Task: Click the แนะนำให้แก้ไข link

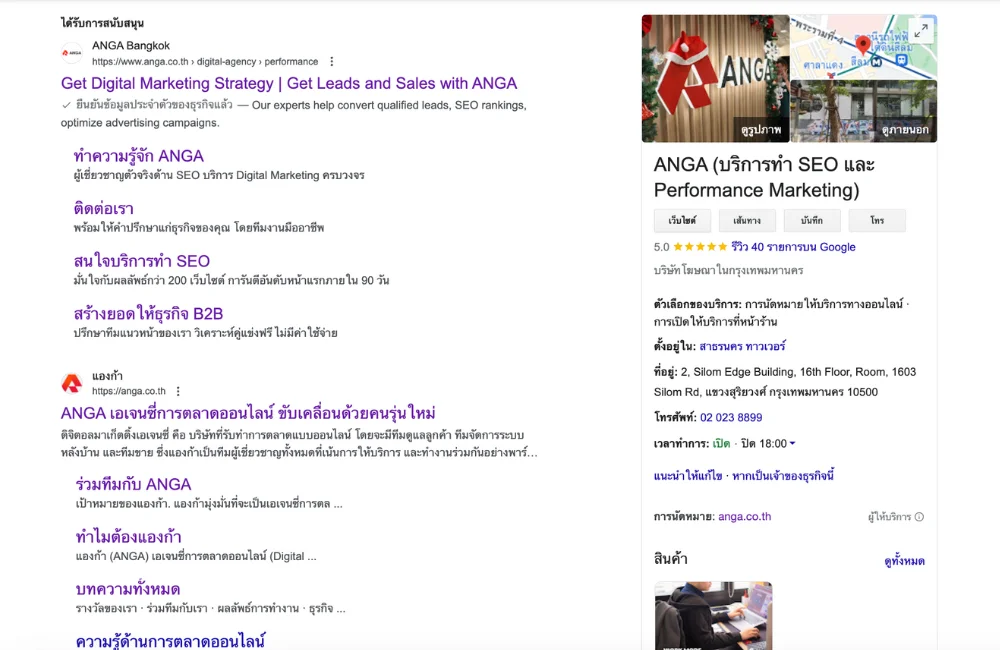Action: click(688, 476)
